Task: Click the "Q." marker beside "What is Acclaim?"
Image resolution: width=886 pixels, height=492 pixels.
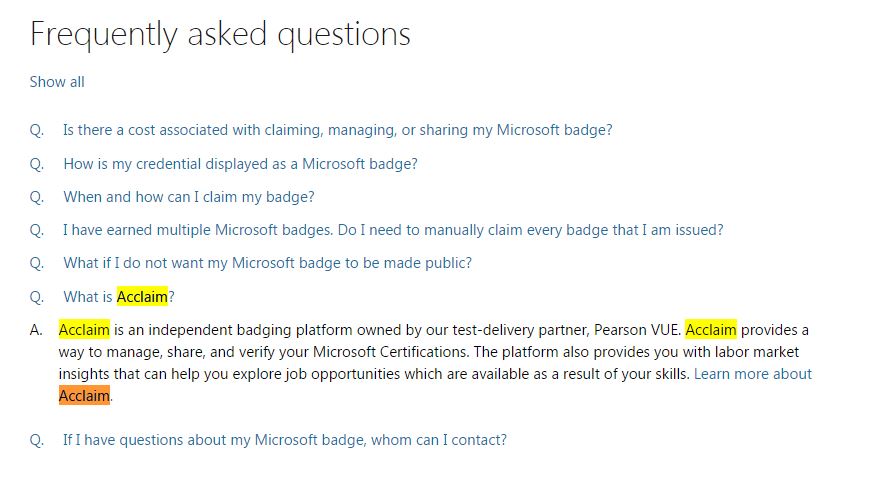Action: point(37,297)
